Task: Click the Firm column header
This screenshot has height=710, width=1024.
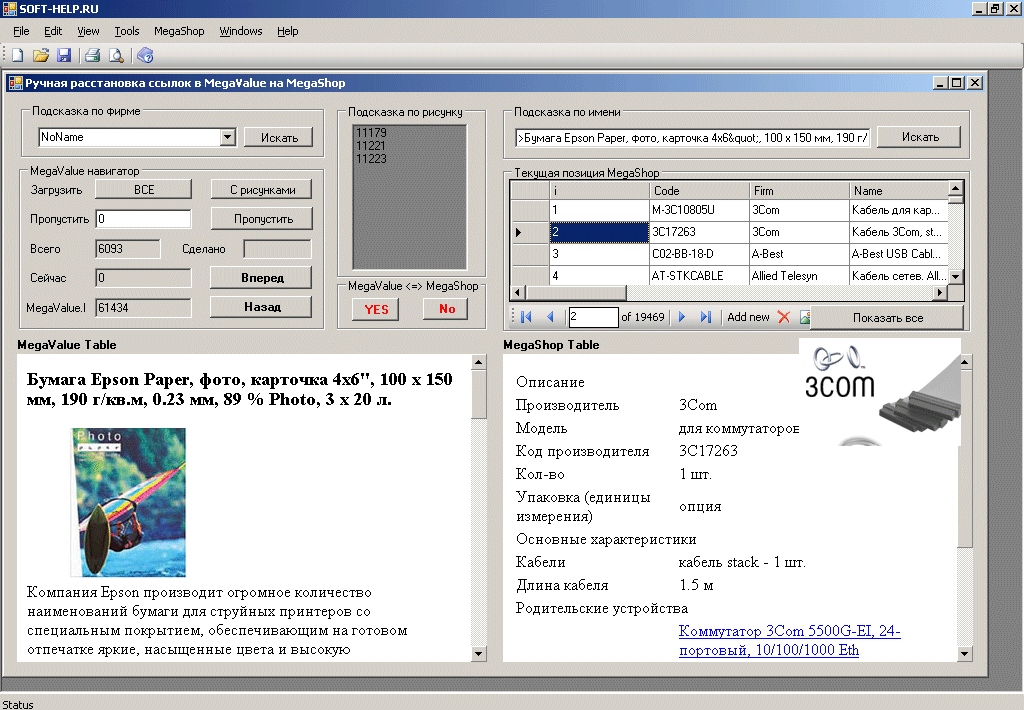Action: pos(799,191)
